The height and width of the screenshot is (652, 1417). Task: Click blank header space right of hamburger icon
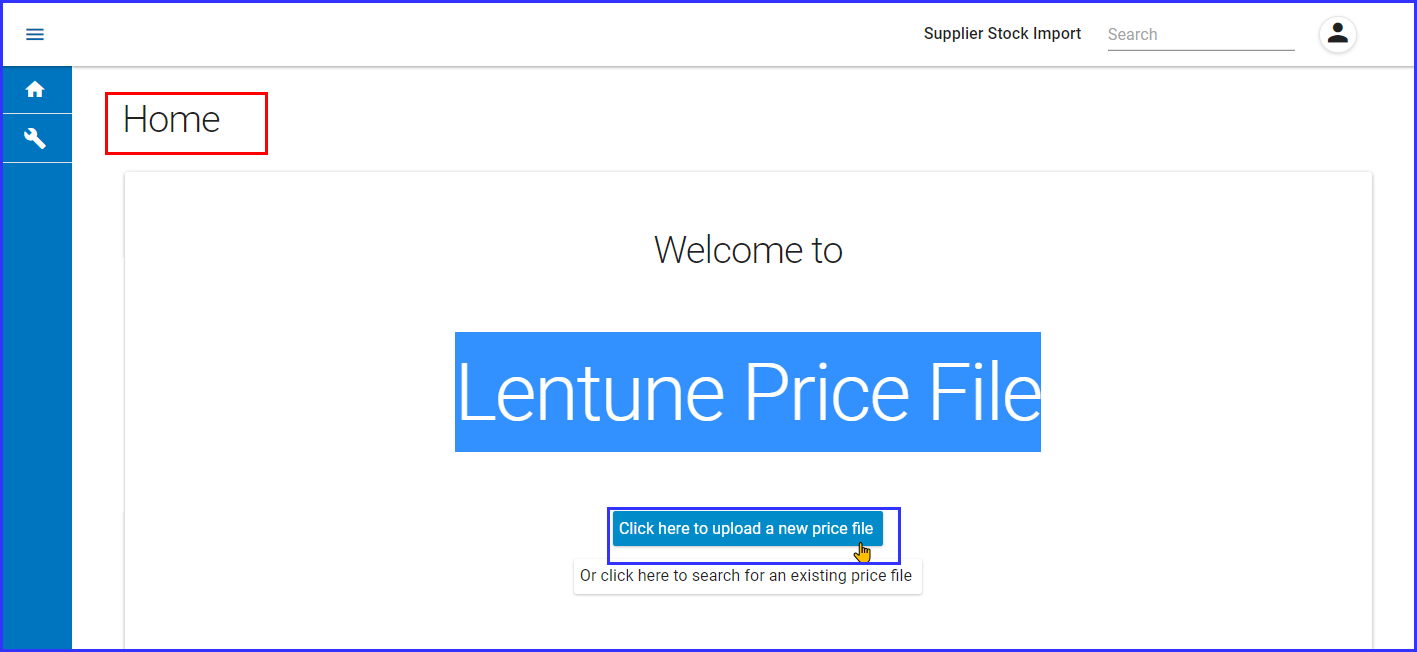pos(400,34)
